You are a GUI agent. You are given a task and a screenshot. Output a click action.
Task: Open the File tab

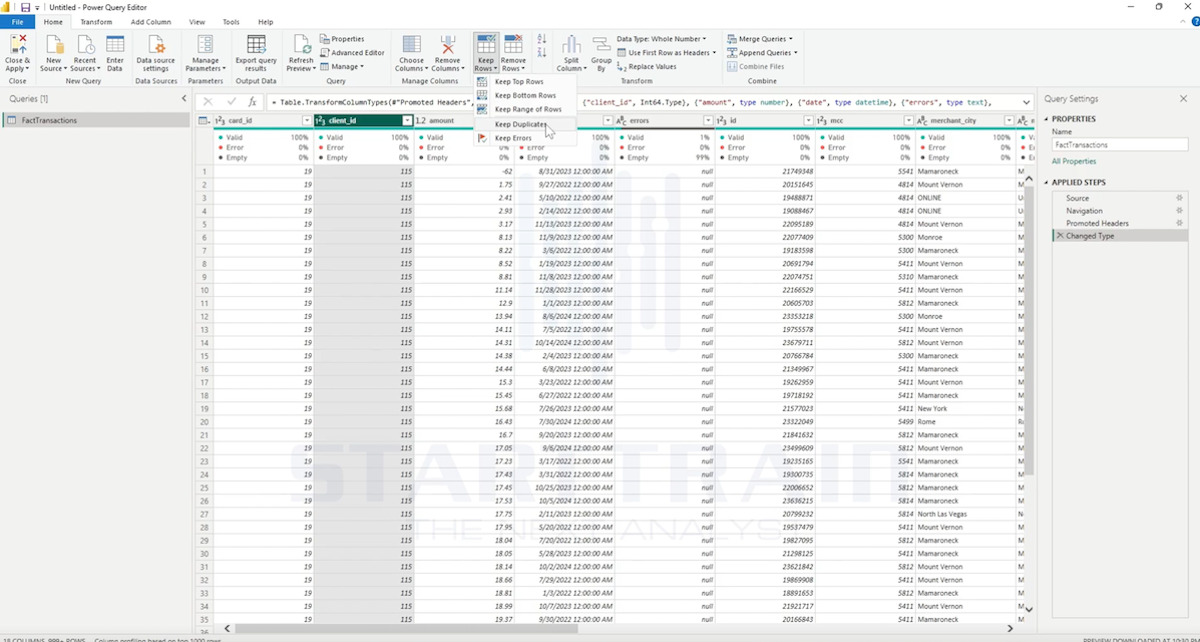17,22
